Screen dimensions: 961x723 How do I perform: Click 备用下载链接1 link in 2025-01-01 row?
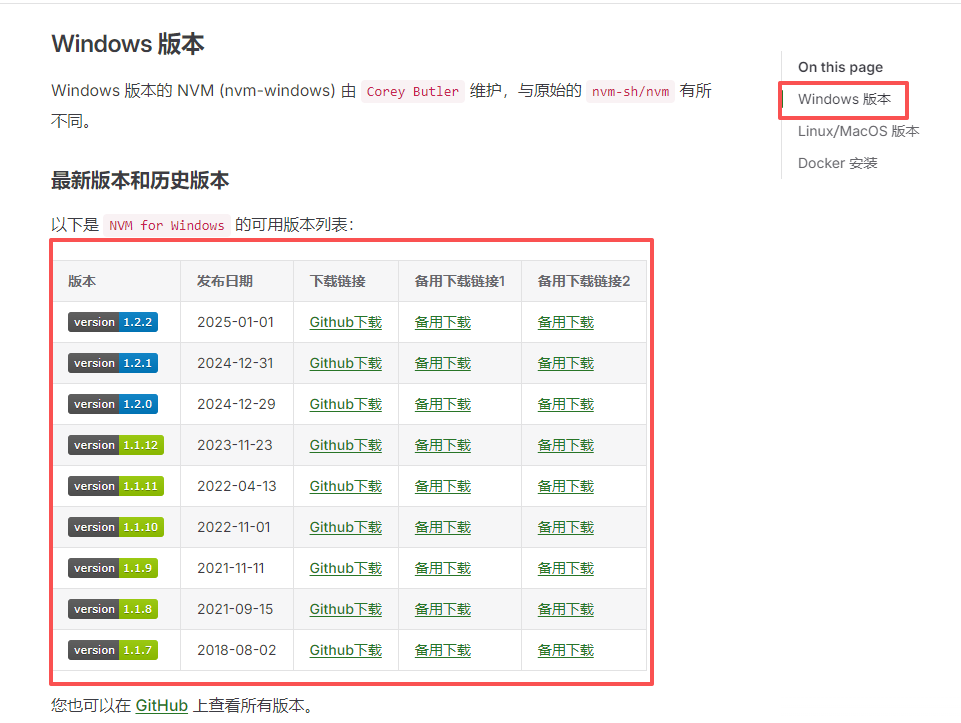point(443,322)
